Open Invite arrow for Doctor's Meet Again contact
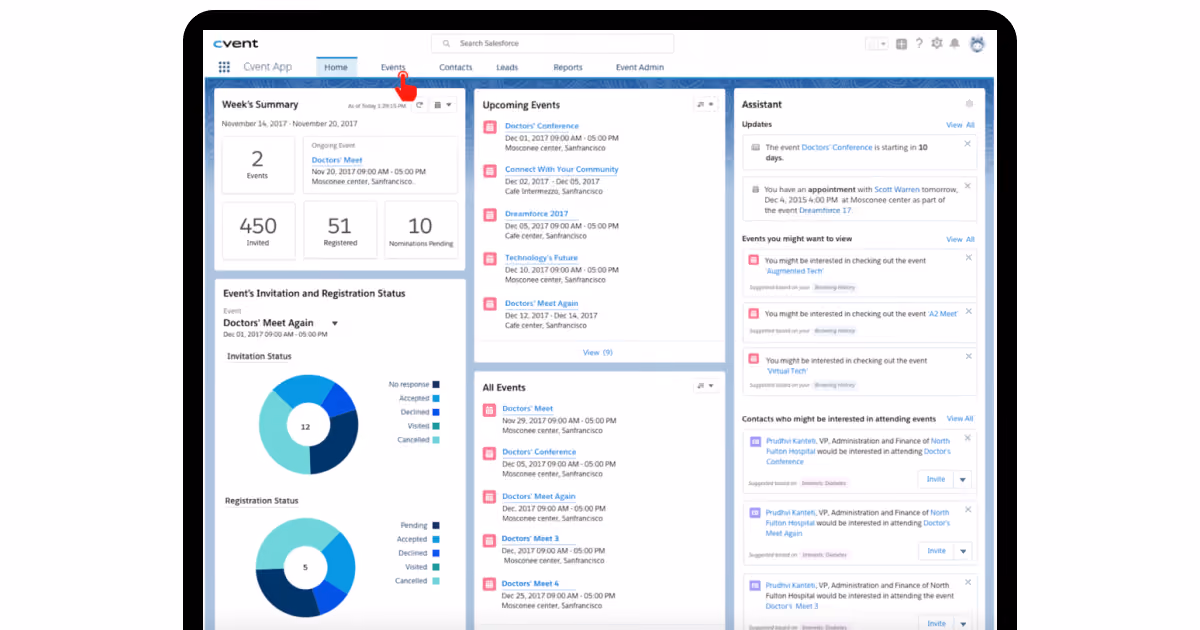1200x630 pixels. coord(963,551)
